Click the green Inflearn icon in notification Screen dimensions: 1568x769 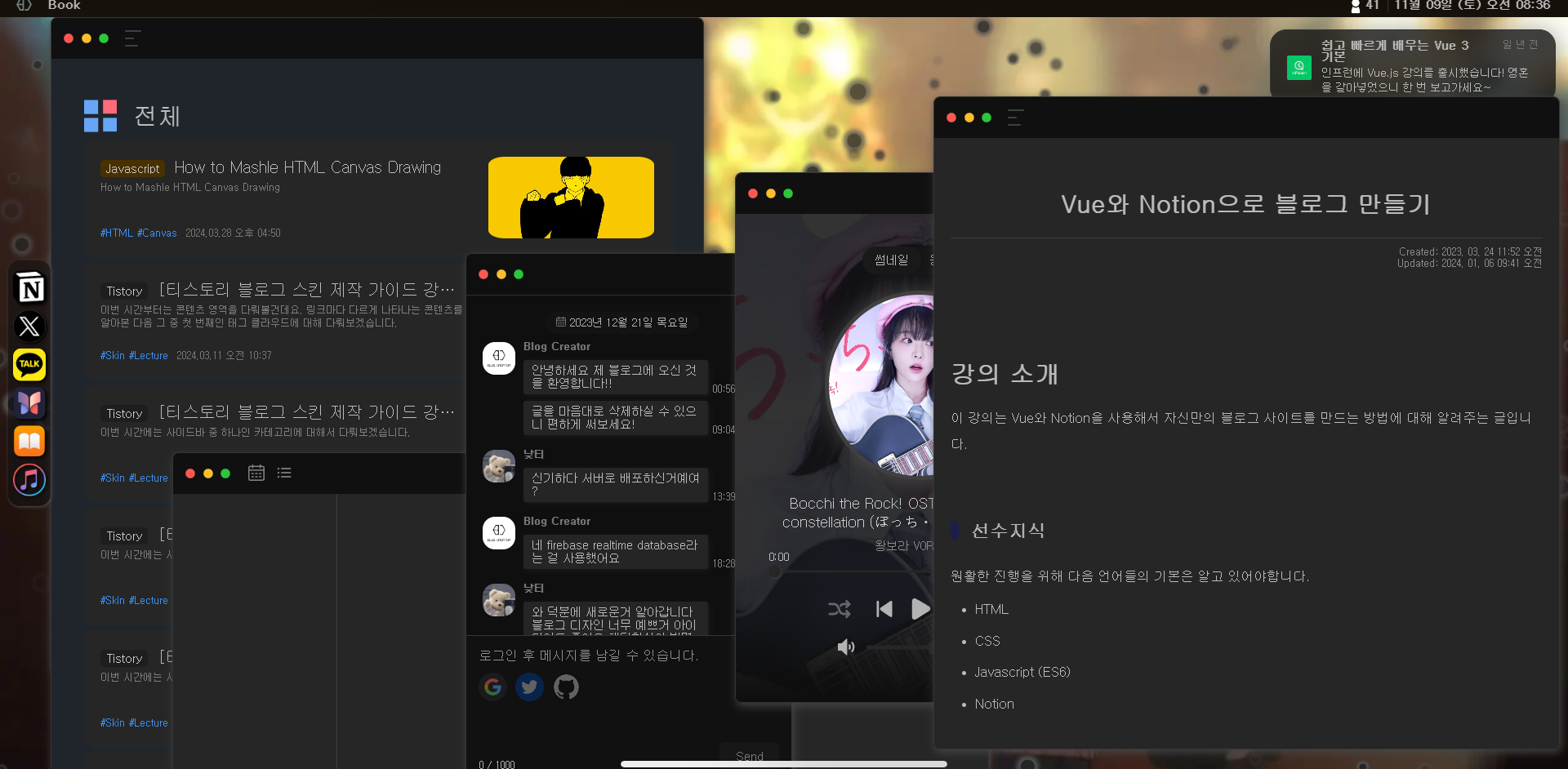pos(1299,67)
